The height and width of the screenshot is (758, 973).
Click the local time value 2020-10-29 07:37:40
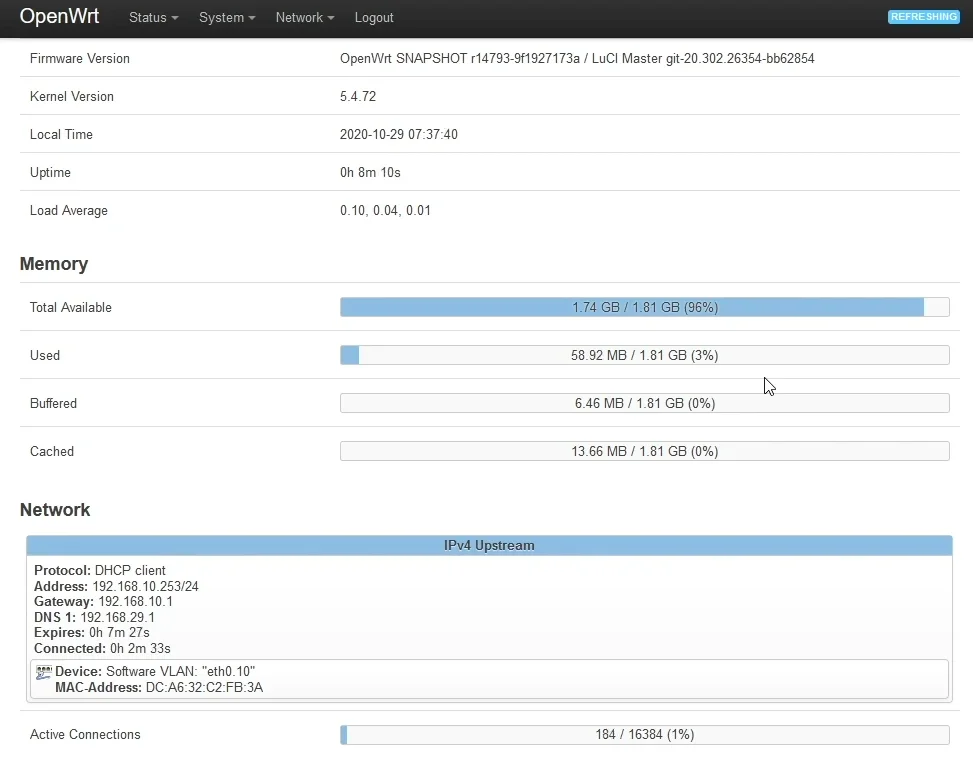pos(398,134)
